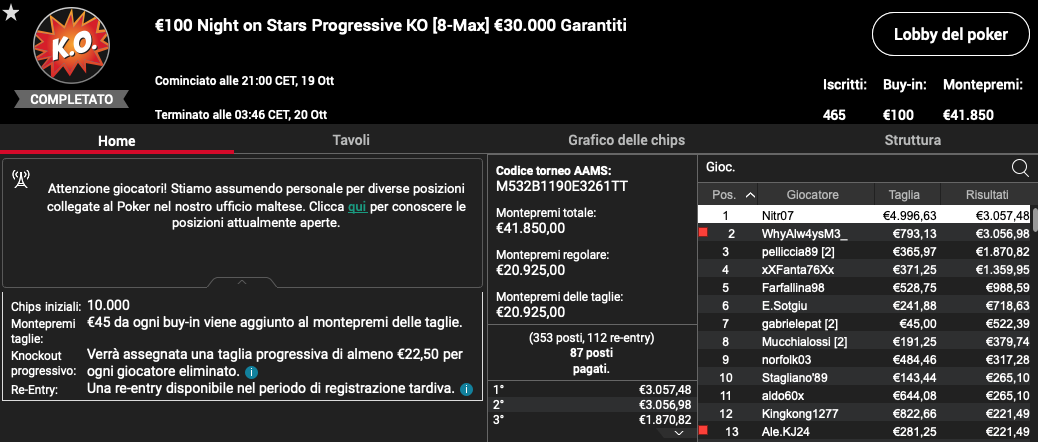Screen dimensions: 1038x442
Task: Click the info icon beside Re-Entry text
Action: [466, 389]
